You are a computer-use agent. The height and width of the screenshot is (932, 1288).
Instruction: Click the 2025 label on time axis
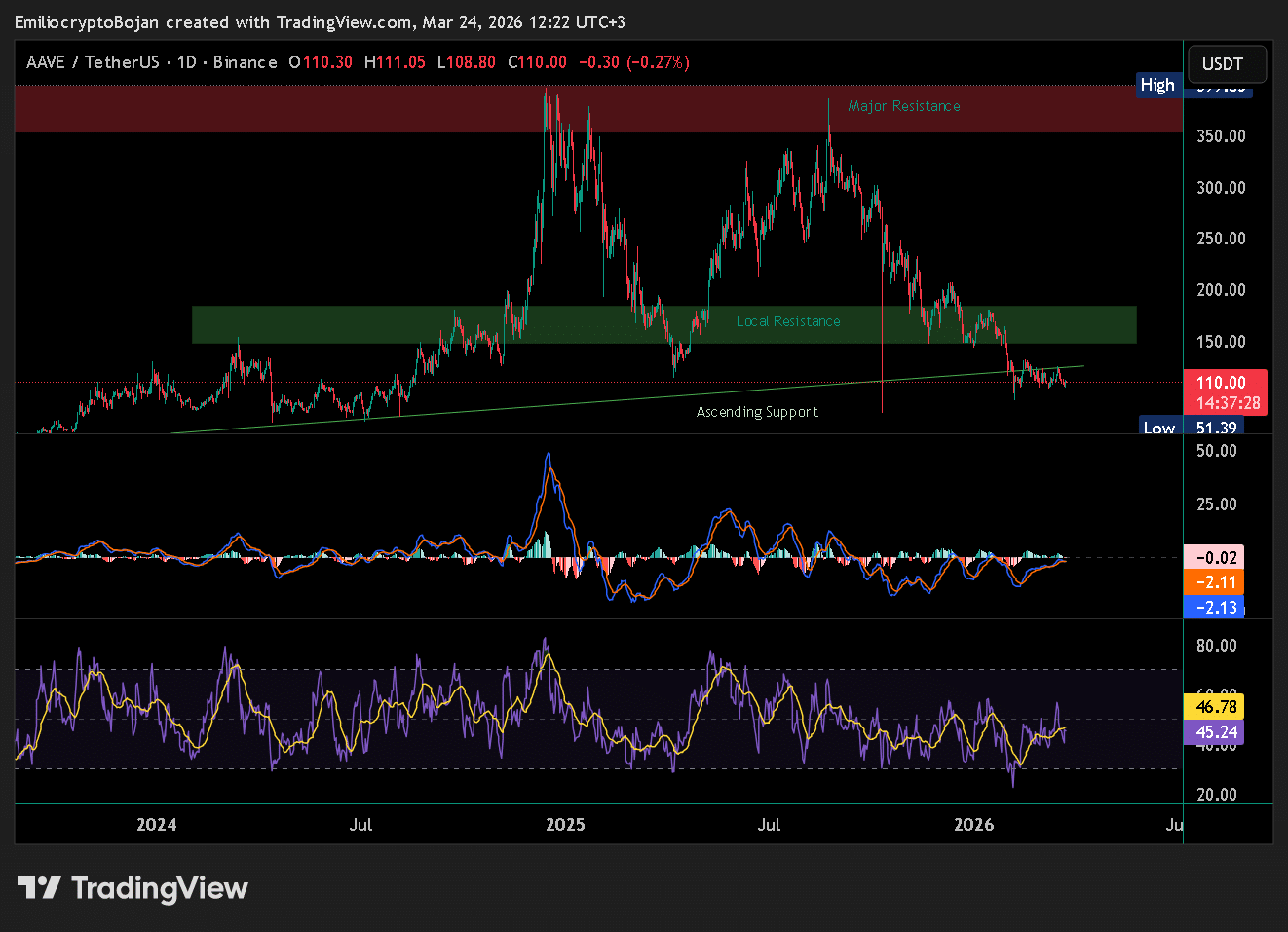click(565, 825)
